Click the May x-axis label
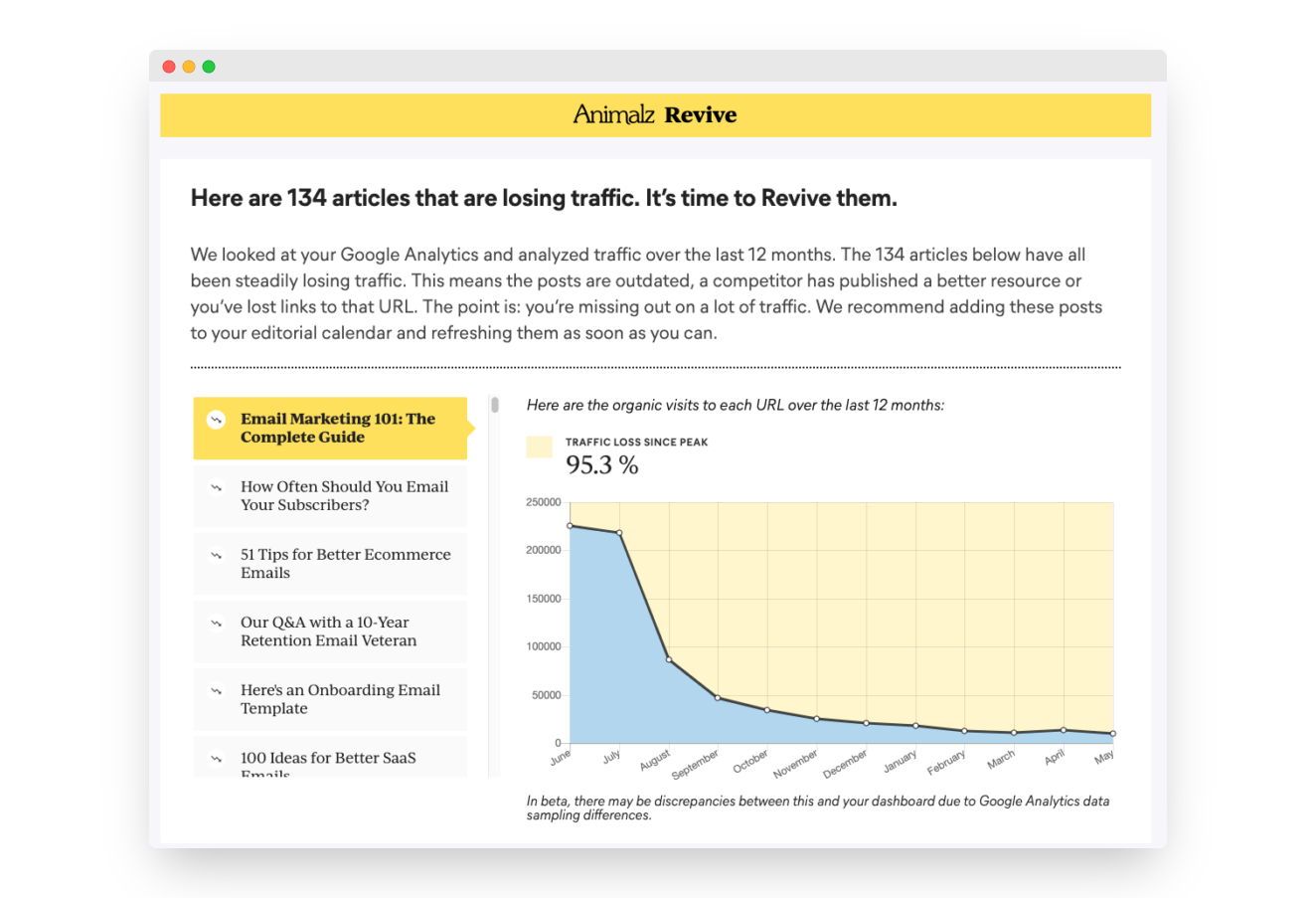This screenshot has width=1316, height=898. (1104, 757)
